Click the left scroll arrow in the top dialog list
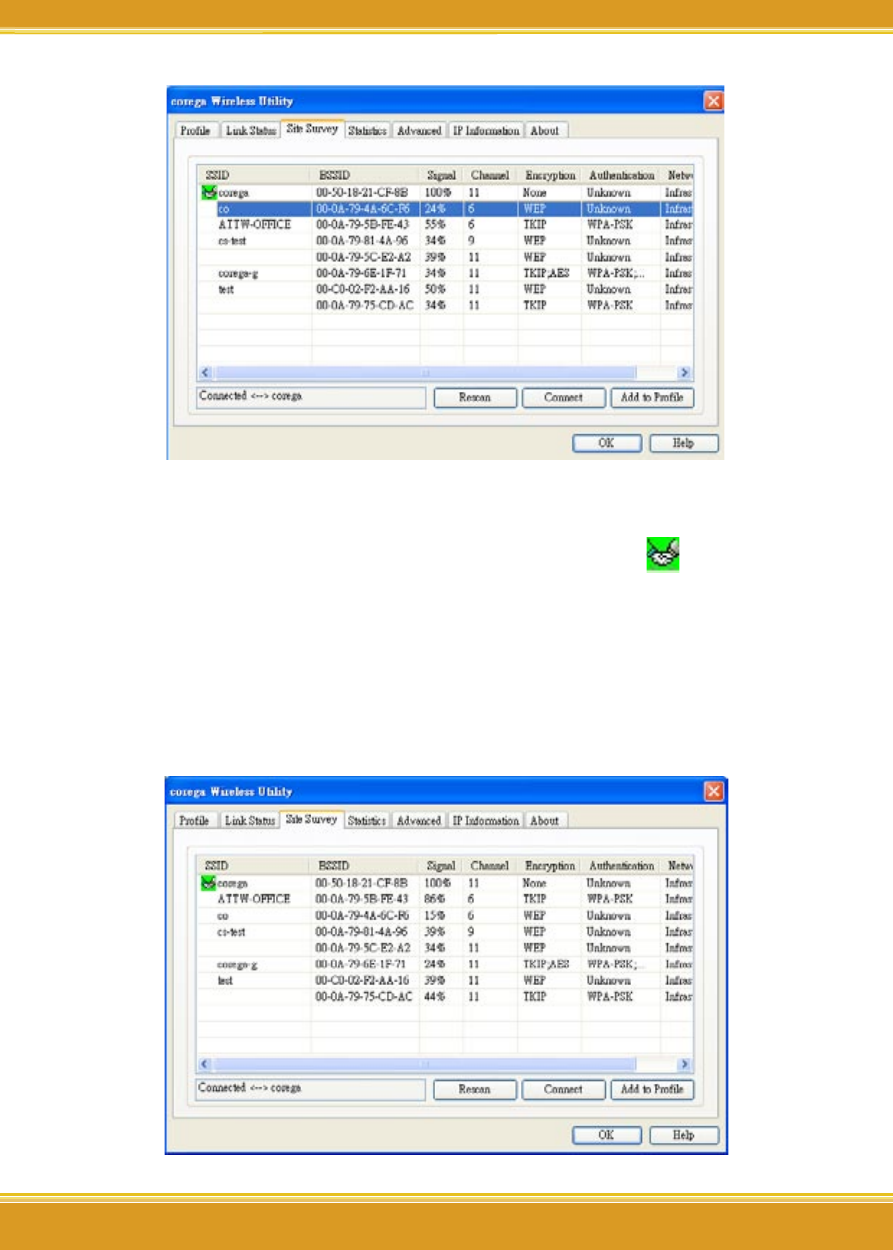Screen dimensions: 893x1250 (205, 371)
